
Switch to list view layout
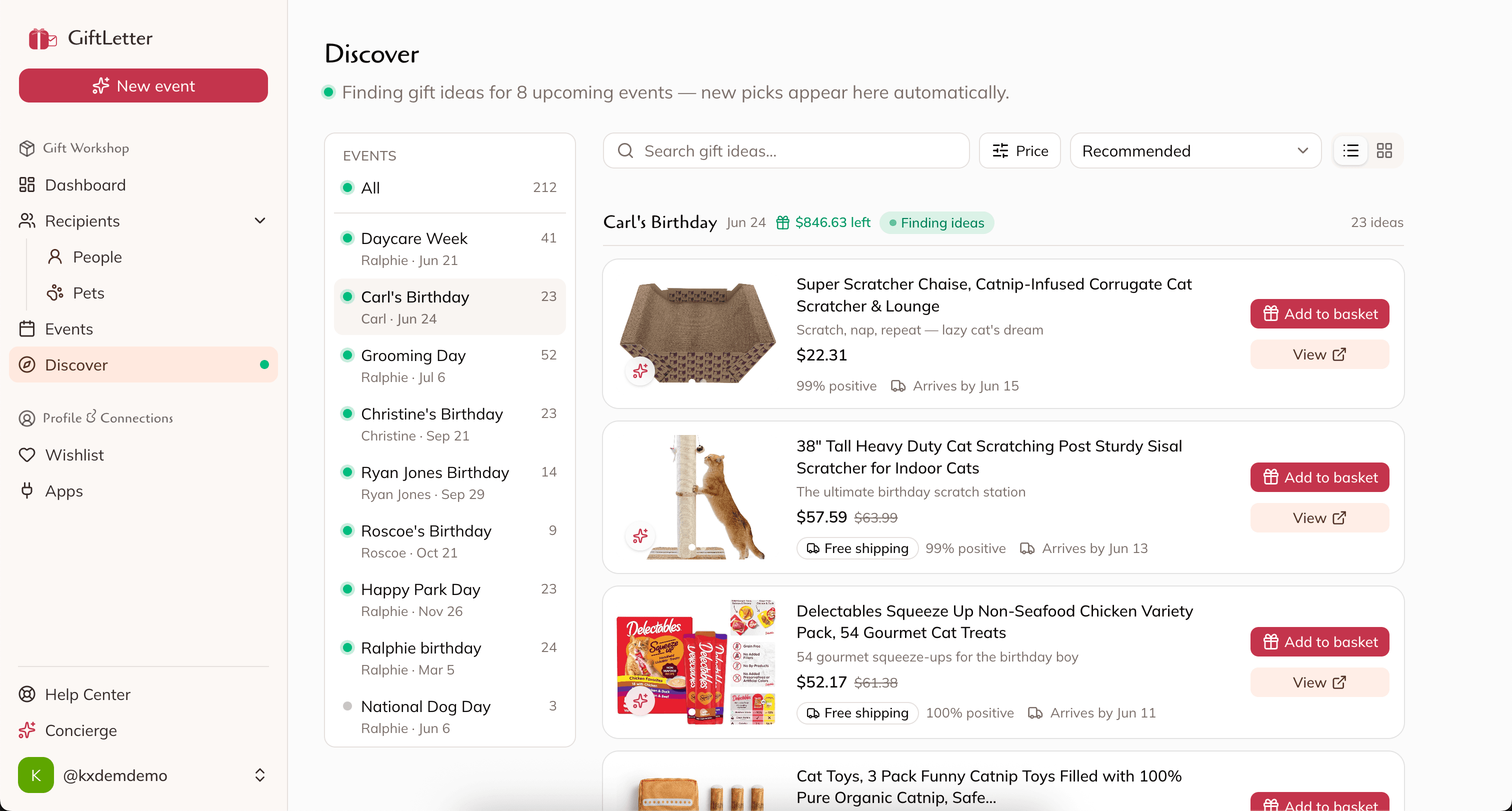(x=1351, y=151)
